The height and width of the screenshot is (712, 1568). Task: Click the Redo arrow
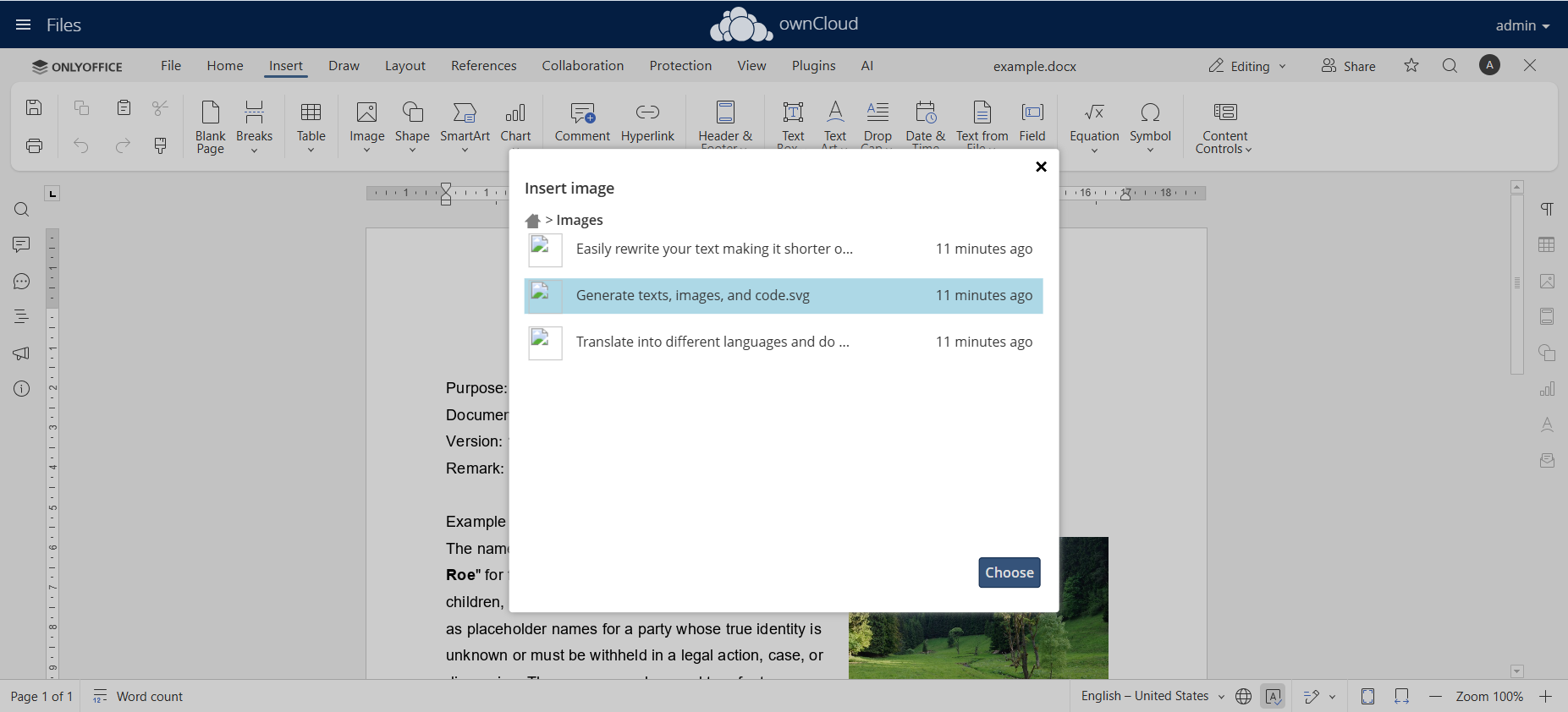pos(124,145)
